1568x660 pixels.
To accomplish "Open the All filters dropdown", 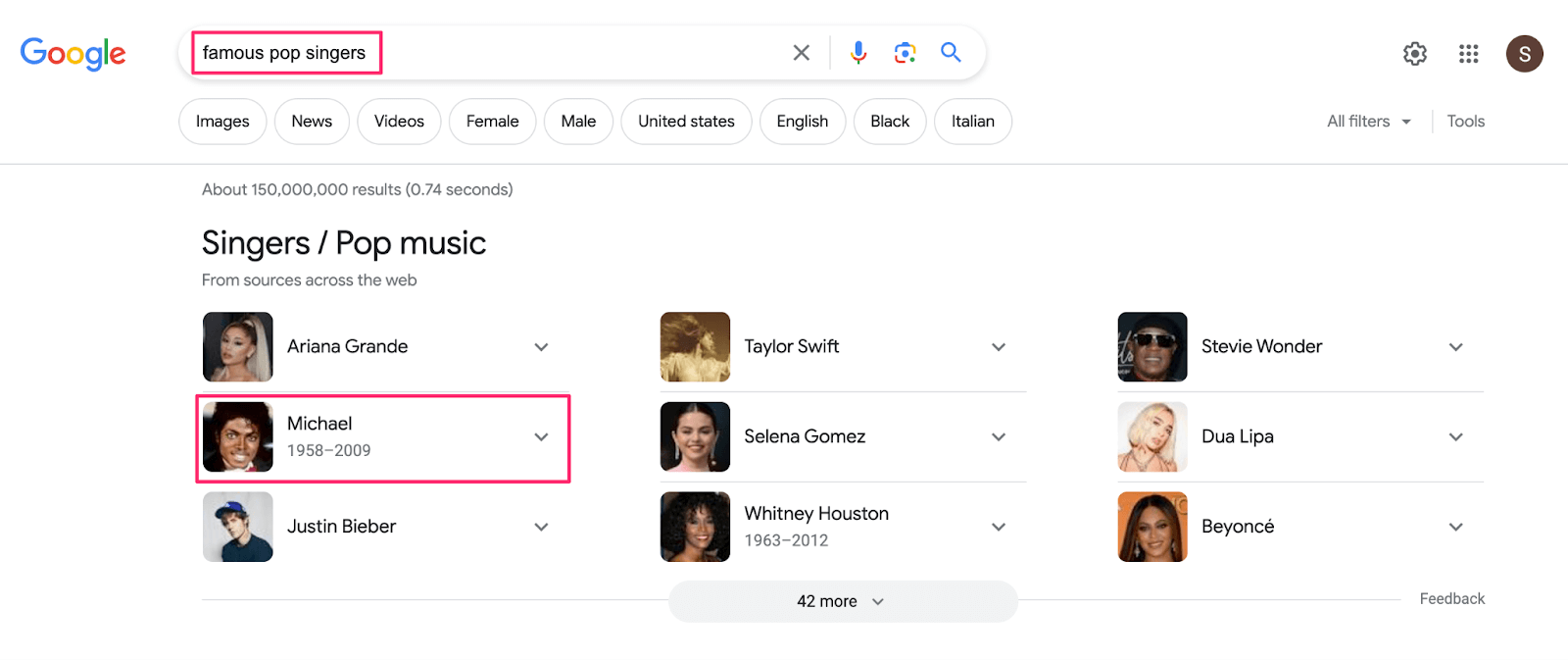I will click(x=1369, y=122).
